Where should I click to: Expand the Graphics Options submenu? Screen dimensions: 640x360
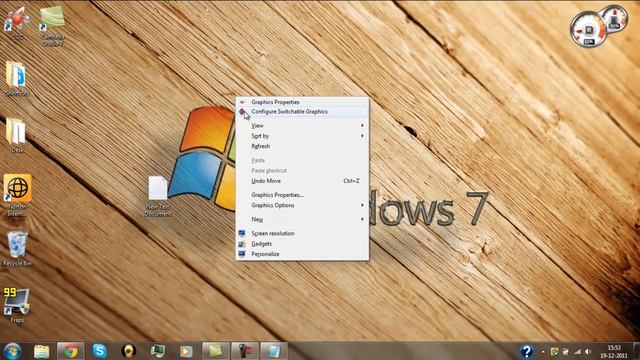(x=302, y=205)
